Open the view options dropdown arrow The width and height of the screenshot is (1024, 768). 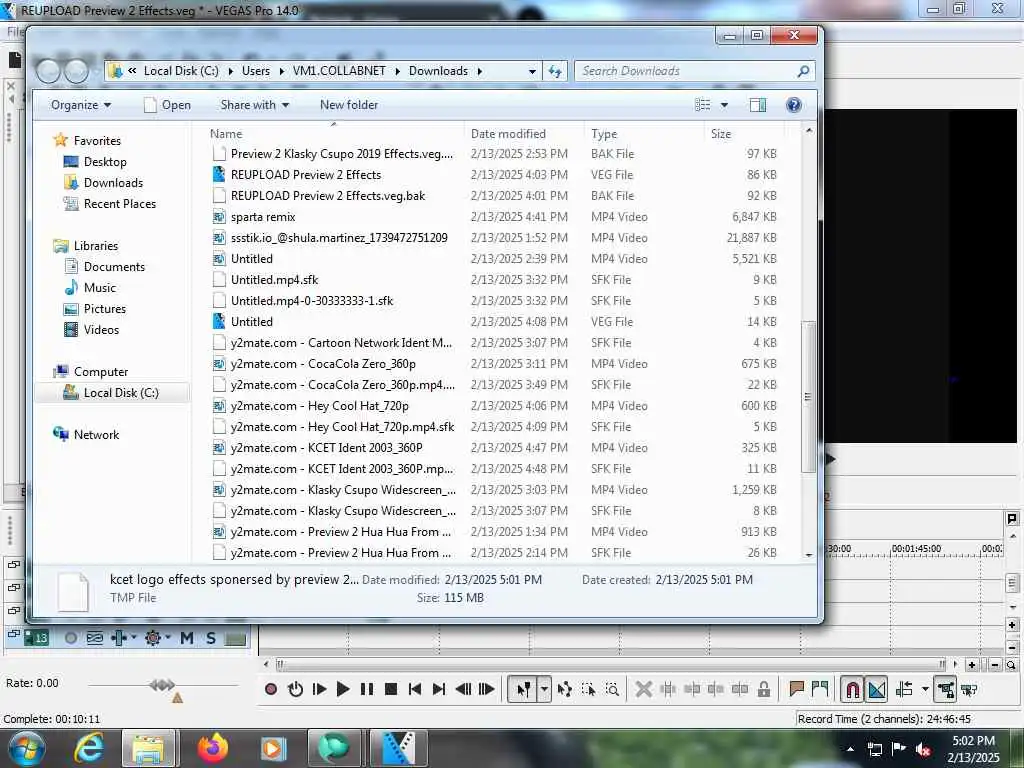tap(724, 105)
